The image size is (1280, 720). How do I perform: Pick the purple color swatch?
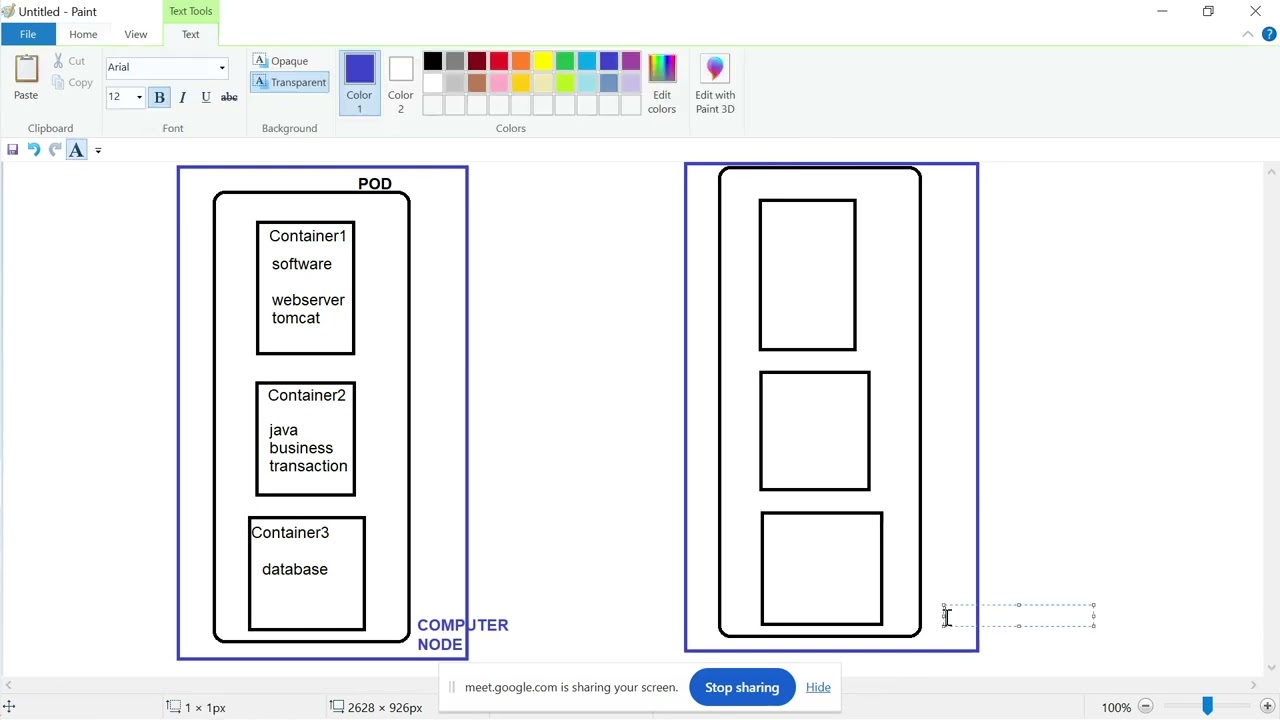click(x=631, y=62)
